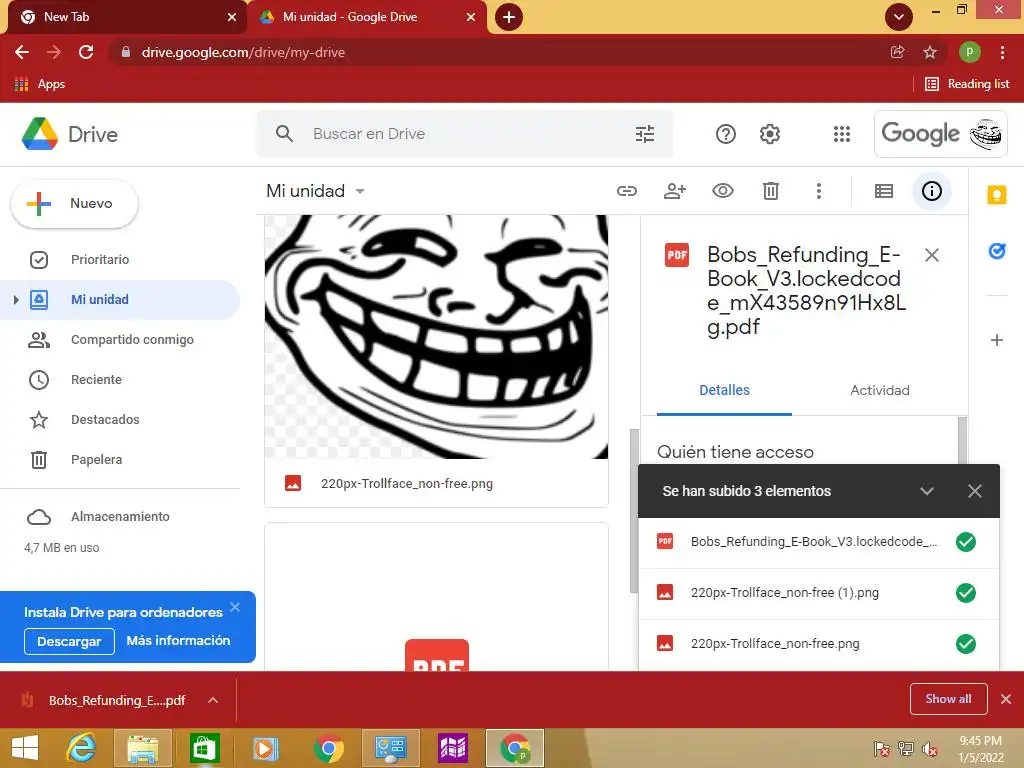Open more actions three-dot menu
This screenshot has width=1024, height=768.
coord(818,191)
